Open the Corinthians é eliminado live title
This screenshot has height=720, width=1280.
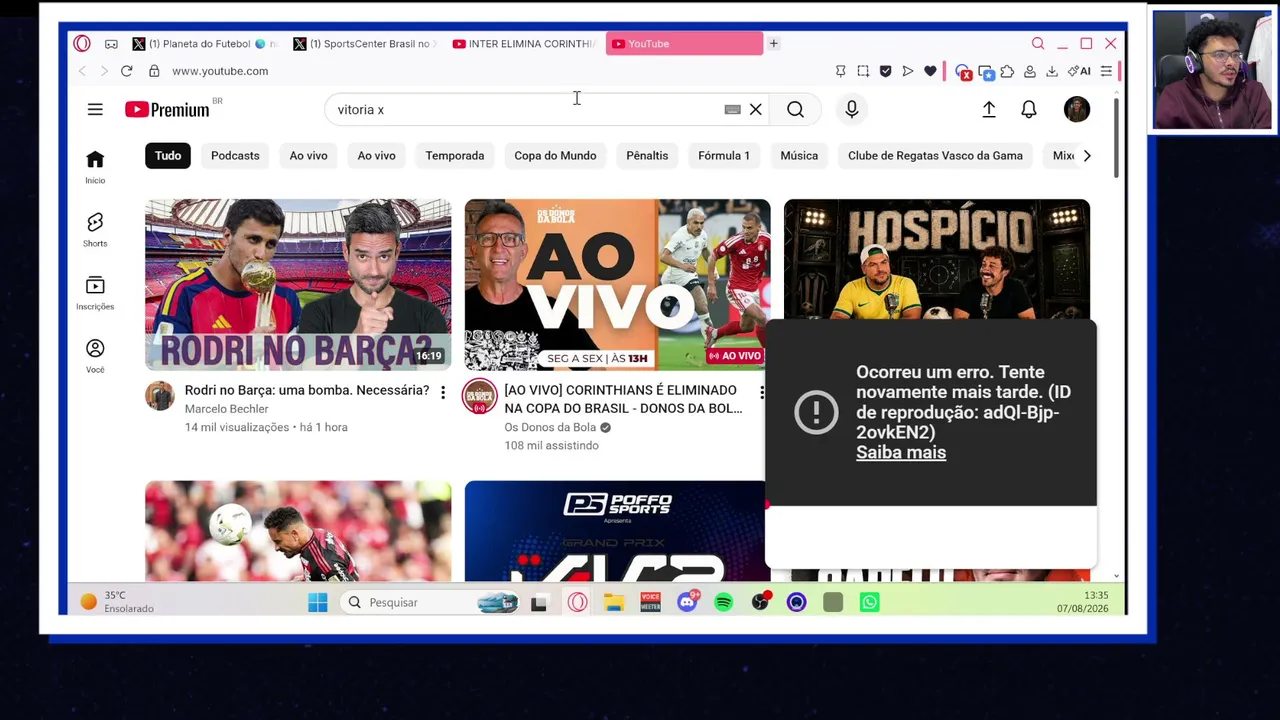pyautogui.click(x=623, y=399)
